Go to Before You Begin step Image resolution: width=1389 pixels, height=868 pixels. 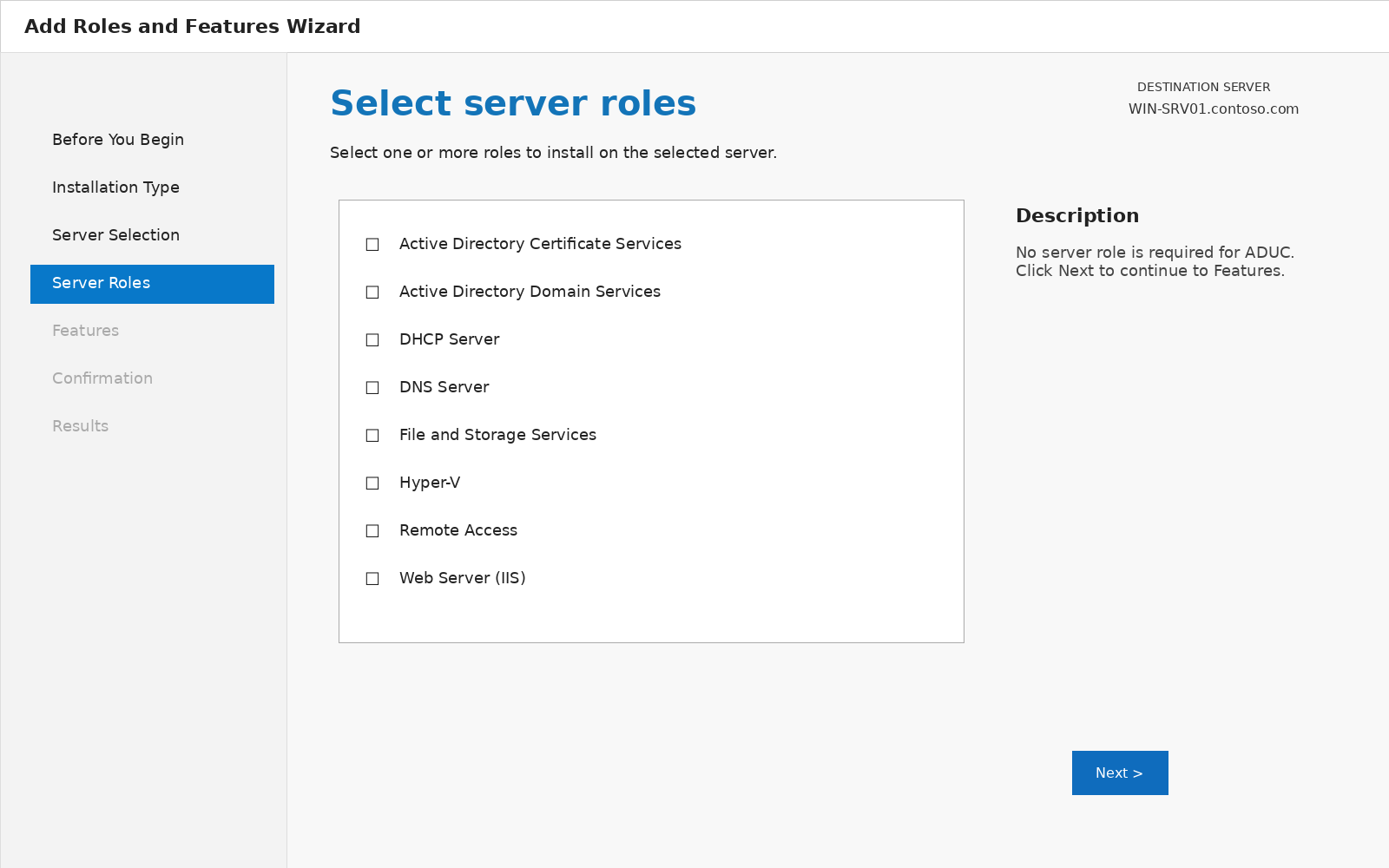118,140
